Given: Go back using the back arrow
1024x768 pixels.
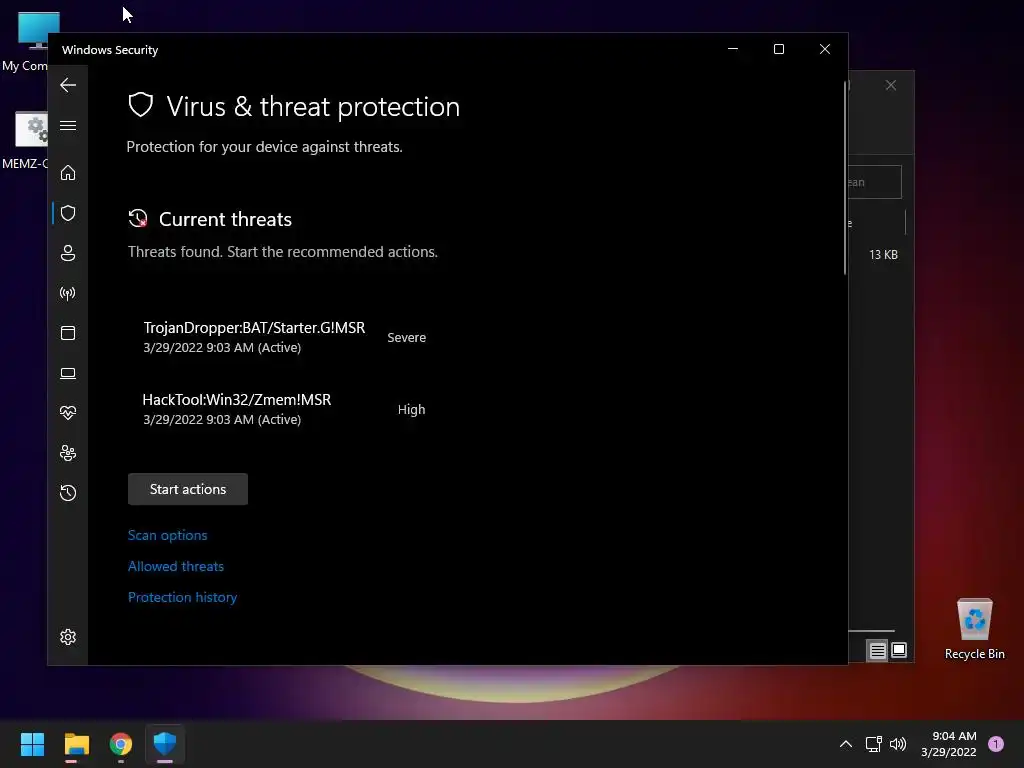Looking at the screenshot, I should click(68, 85).
